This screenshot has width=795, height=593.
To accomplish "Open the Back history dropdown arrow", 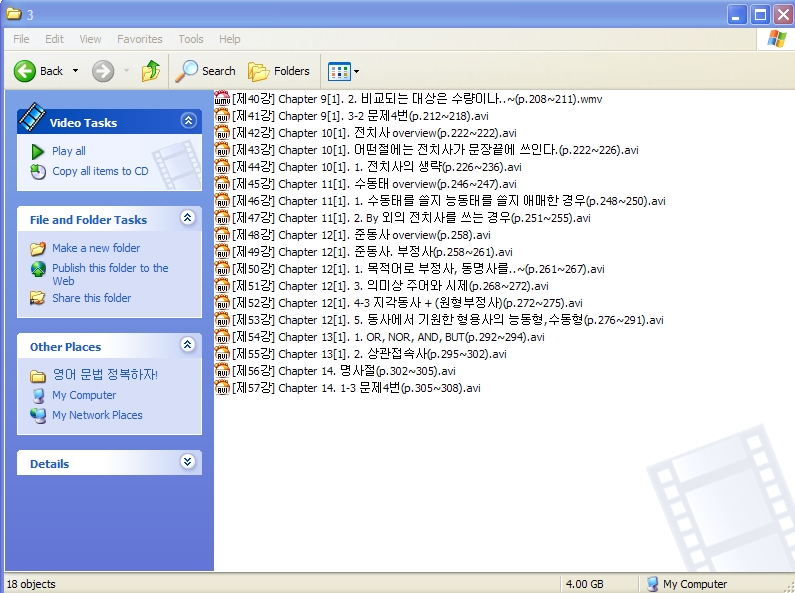I will click(76, 71).
